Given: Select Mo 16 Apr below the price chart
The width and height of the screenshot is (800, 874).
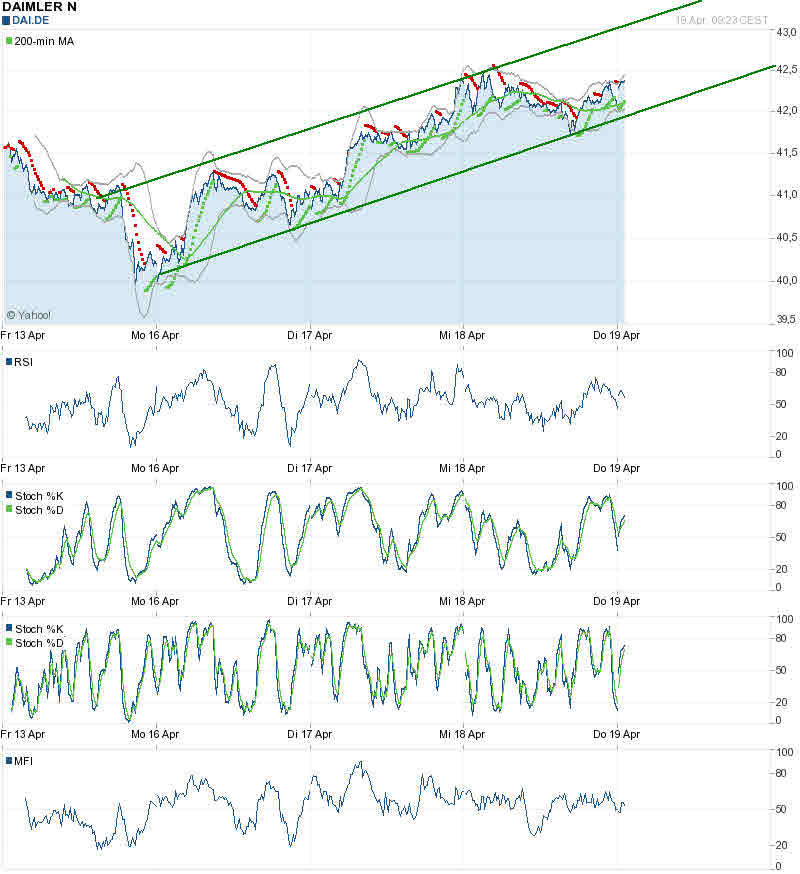Looking at the screenshot, I should (x=155, y=336).
